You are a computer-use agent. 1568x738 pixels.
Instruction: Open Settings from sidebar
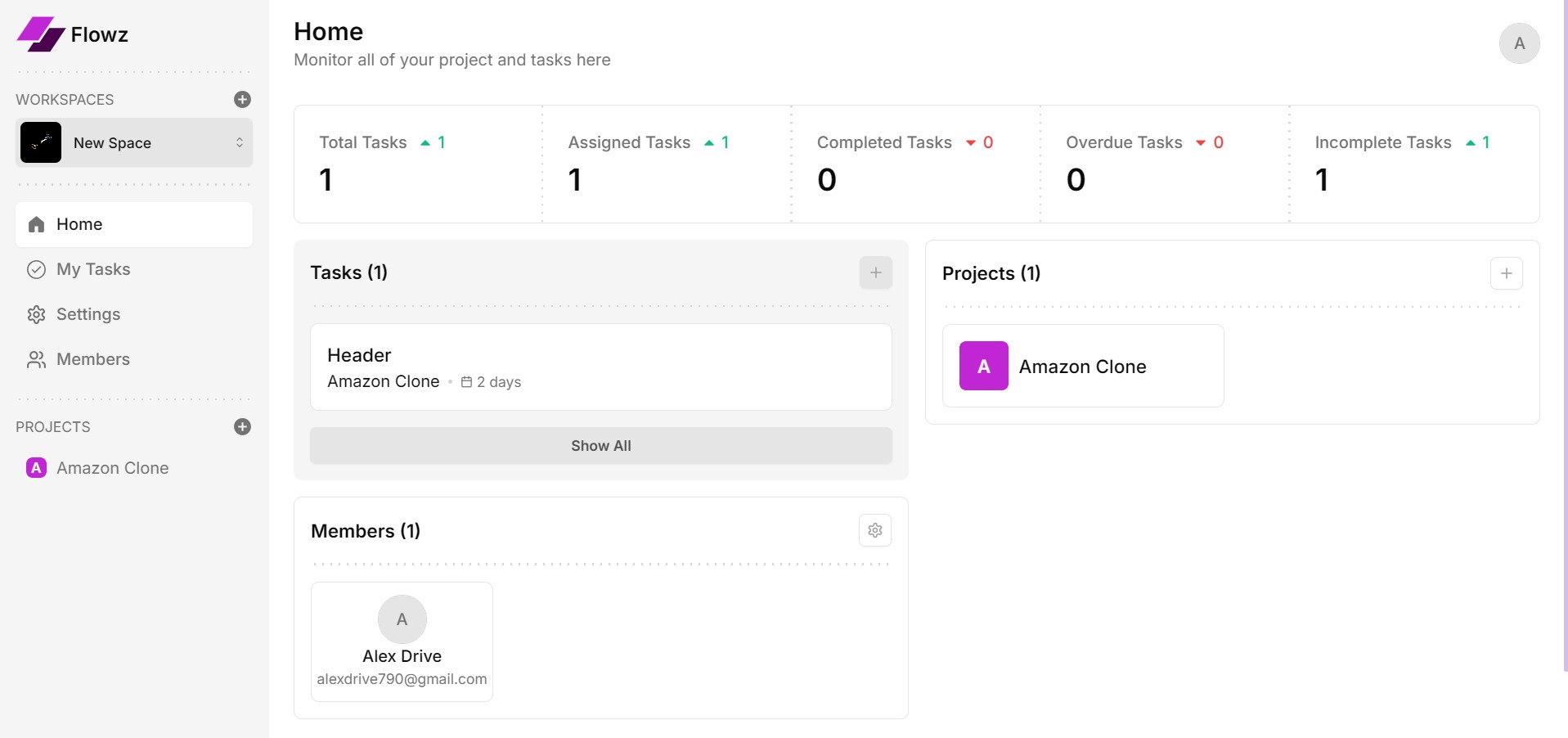click(88, 314)
